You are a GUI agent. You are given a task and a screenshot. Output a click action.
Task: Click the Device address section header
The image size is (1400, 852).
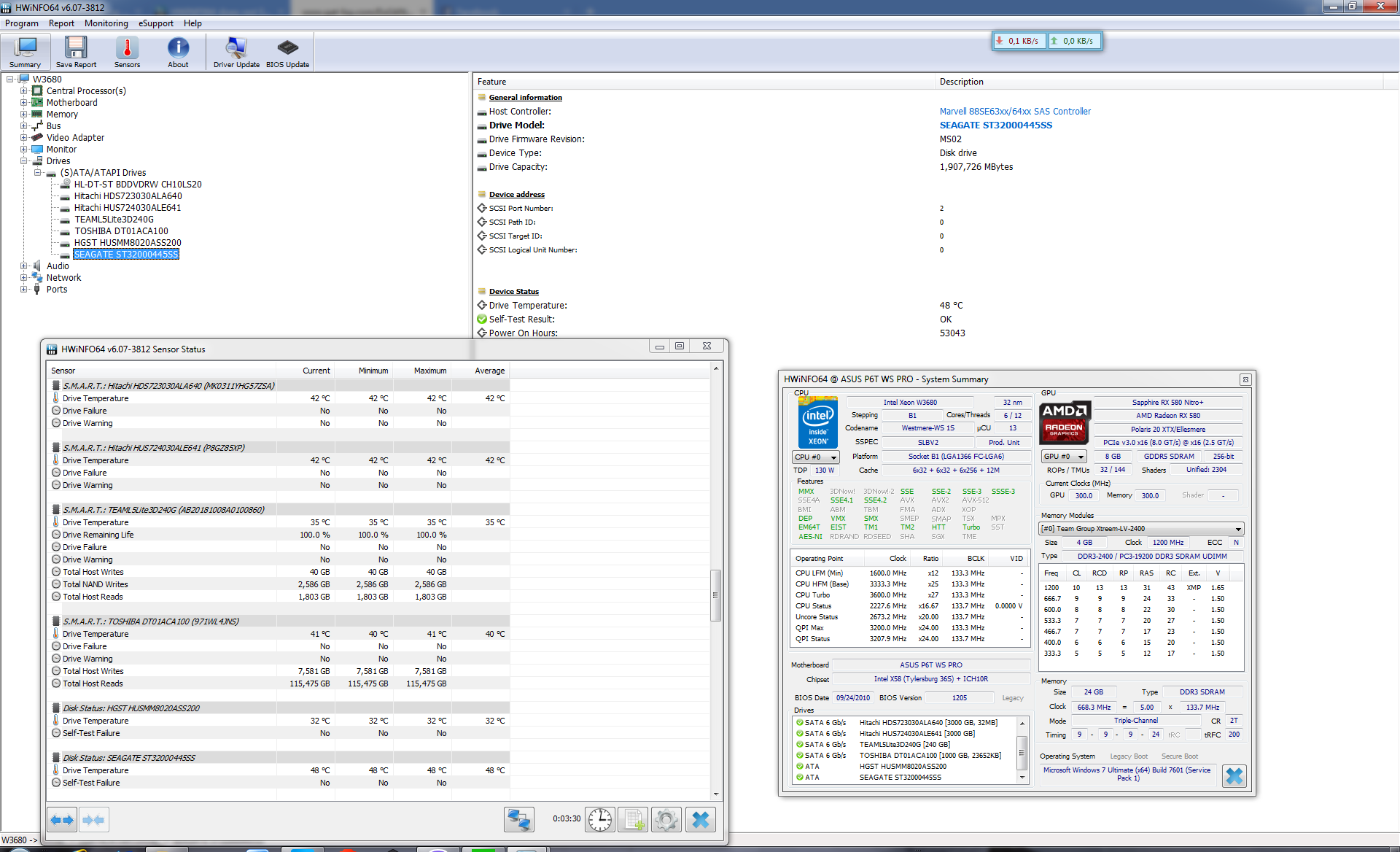click(516, 194)
